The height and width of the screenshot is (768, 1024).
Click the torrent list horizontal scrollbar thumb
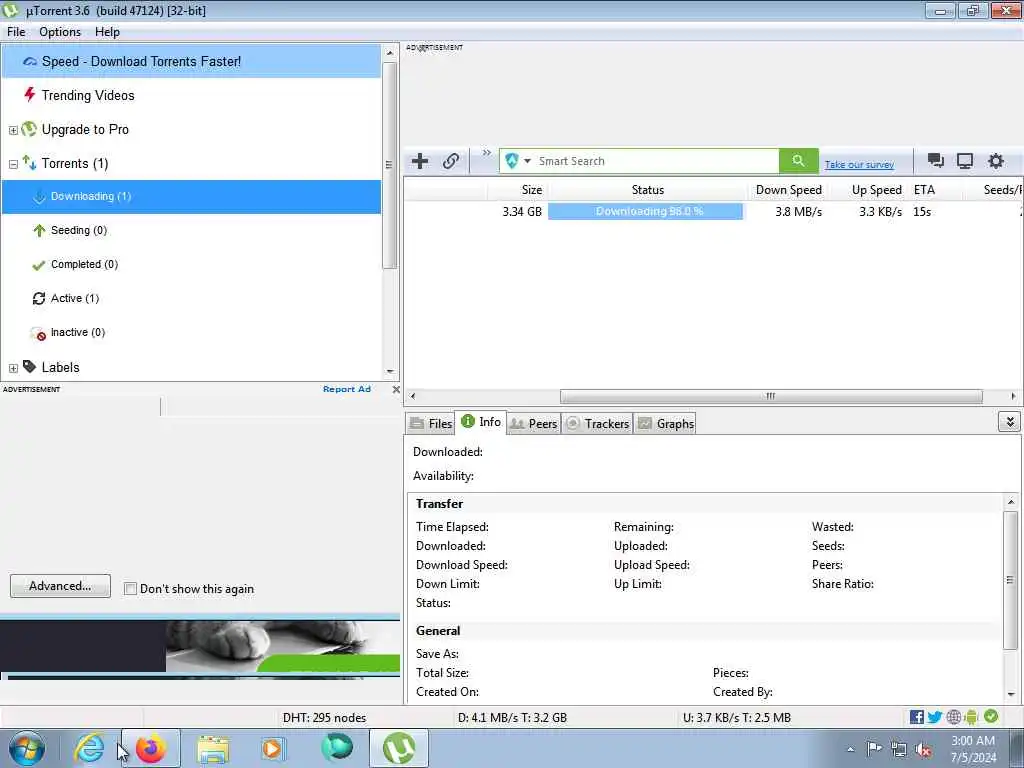pyautogui.click(x=771, y=396)
